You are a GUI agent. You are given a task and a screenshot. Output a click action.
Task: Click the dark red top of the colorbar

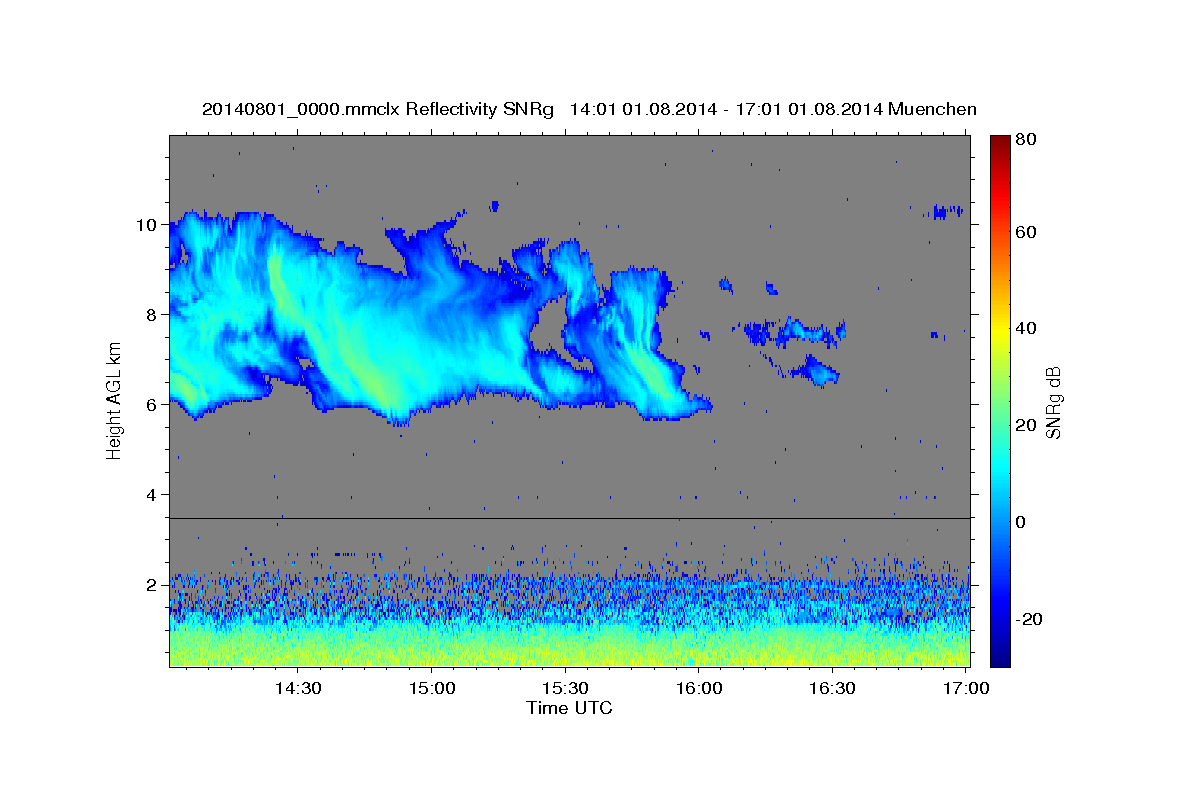coord(999,143)
